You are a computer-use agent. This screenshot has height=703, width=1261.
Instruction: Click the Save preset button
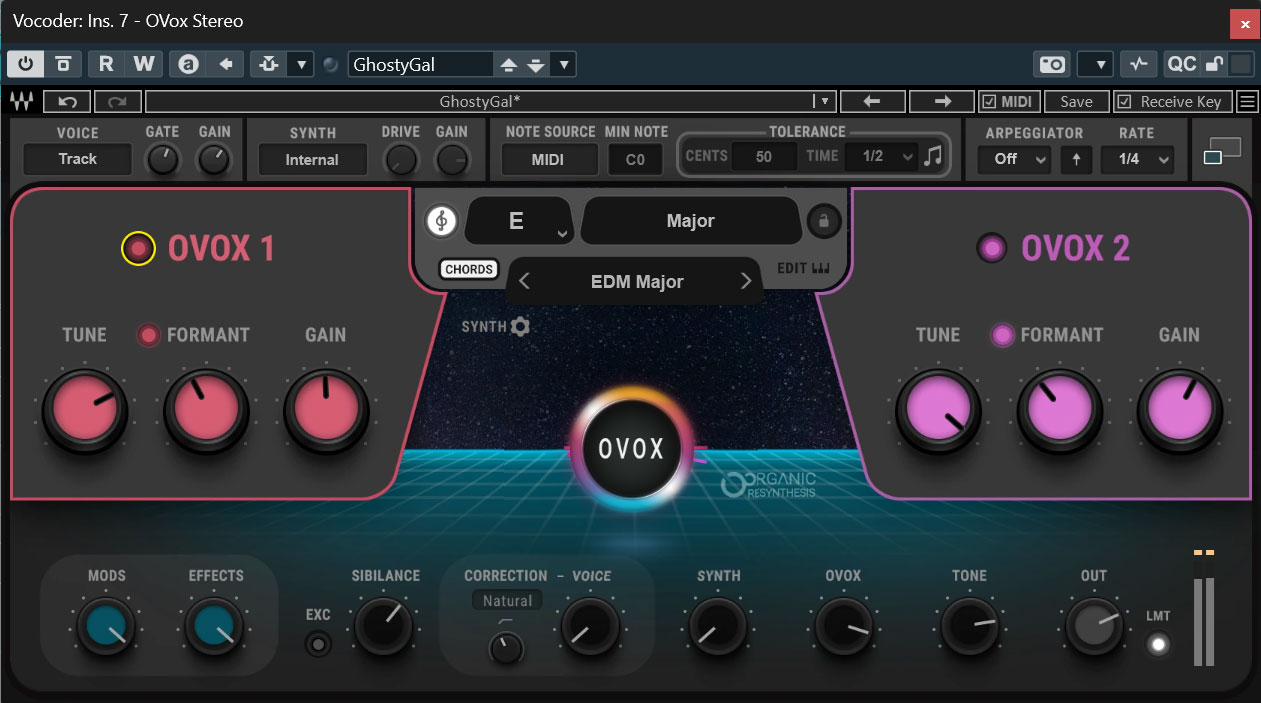(x=1076, y=102)
